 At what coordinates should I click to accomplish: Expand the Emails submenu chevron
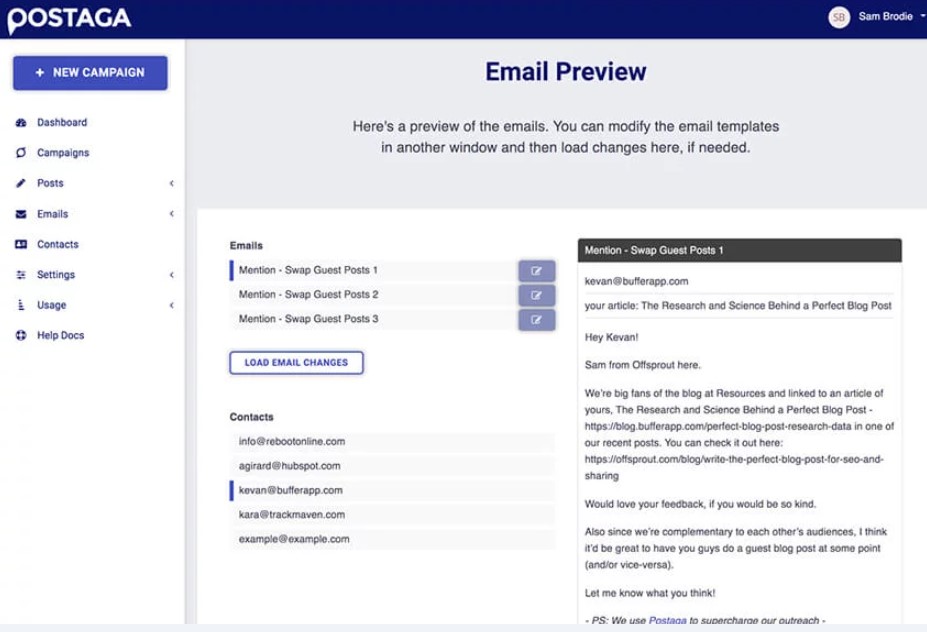tap(171, 213)
